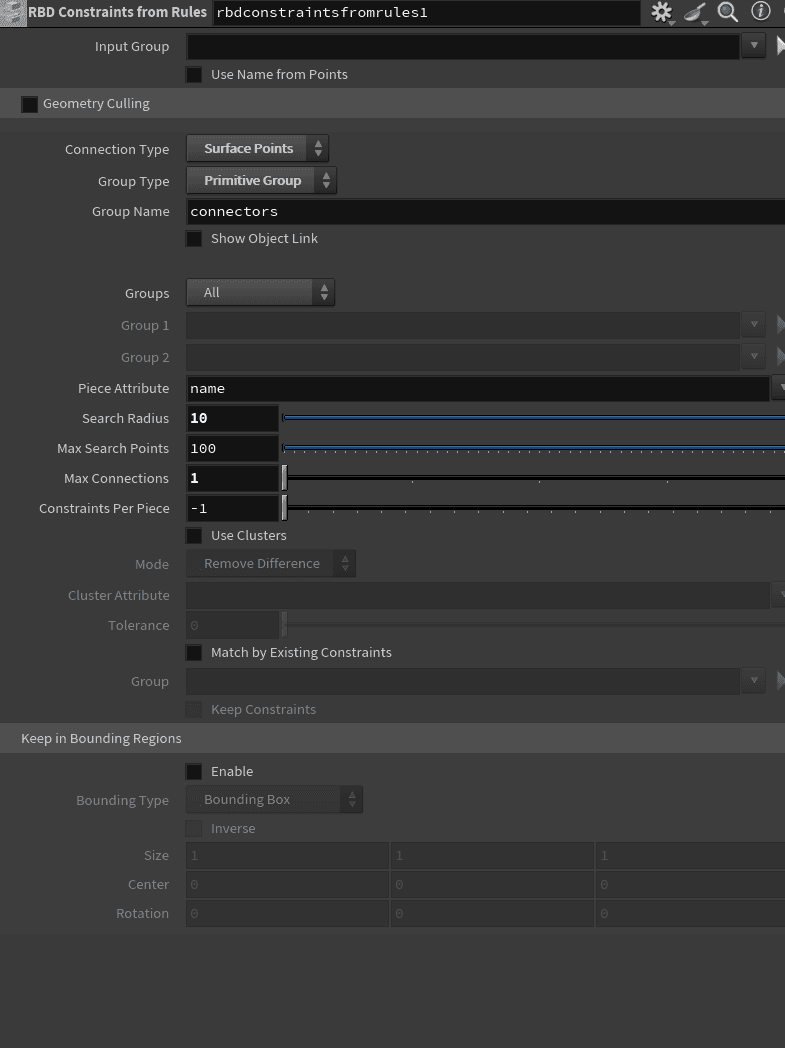Toggle the Geometry Culling checkbox
The width and height of the screenshot is (785, 1048).
click(x=29, y=104)
